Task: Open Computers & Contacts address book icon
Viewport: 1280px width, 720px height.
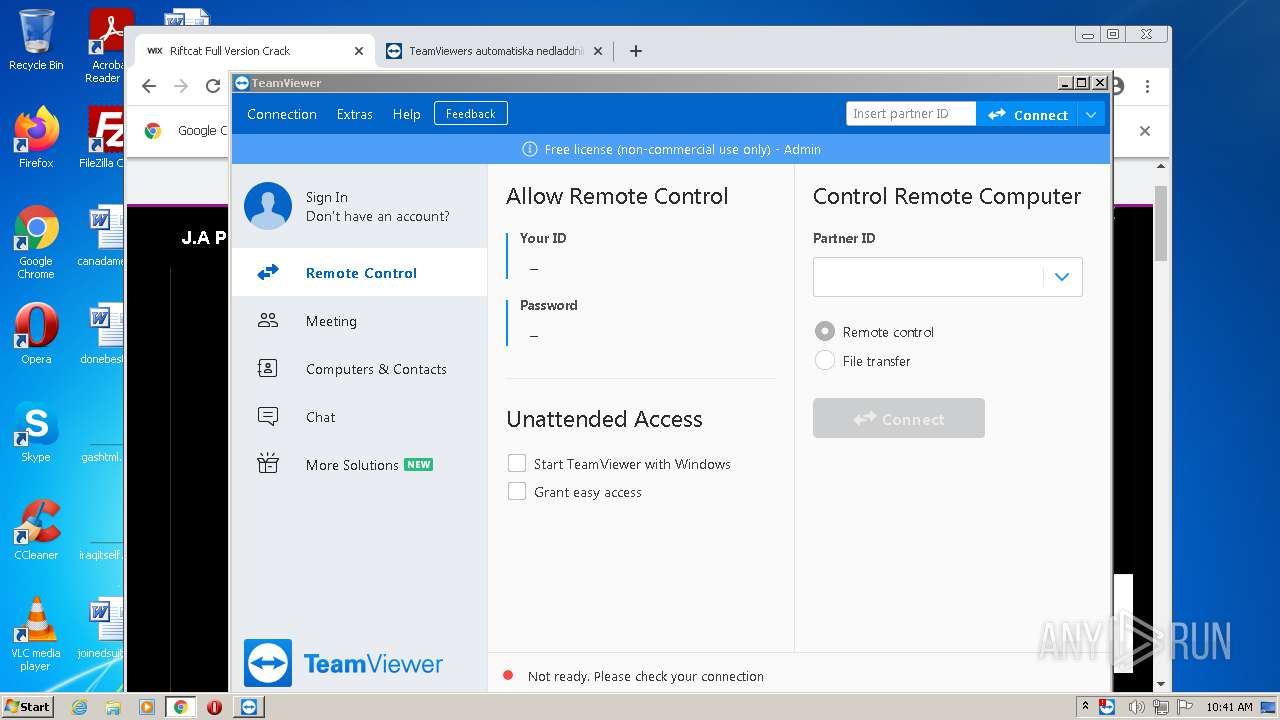Action: pyautogui.click(x=268, y=369)
